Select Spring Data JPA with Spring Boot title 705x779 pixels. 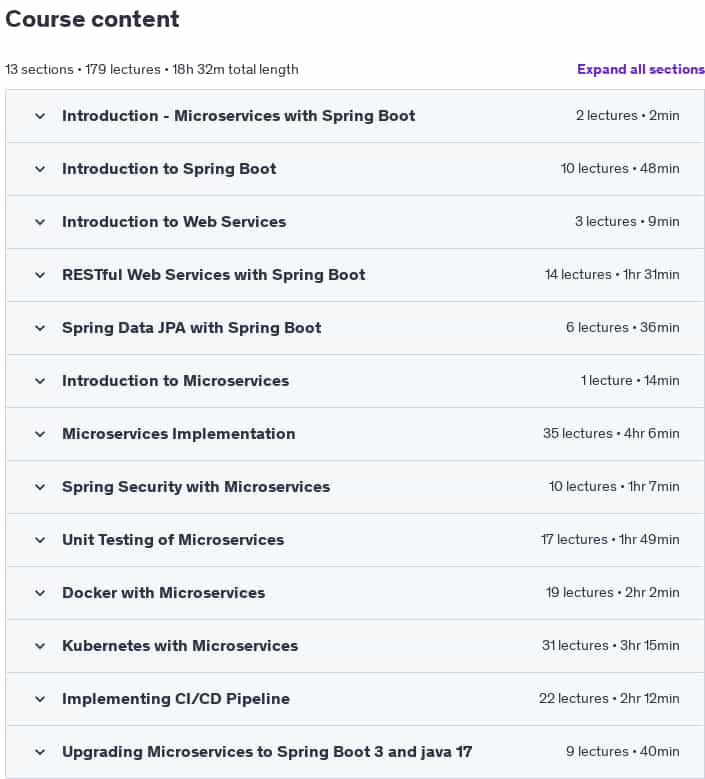tap(191, 328)
